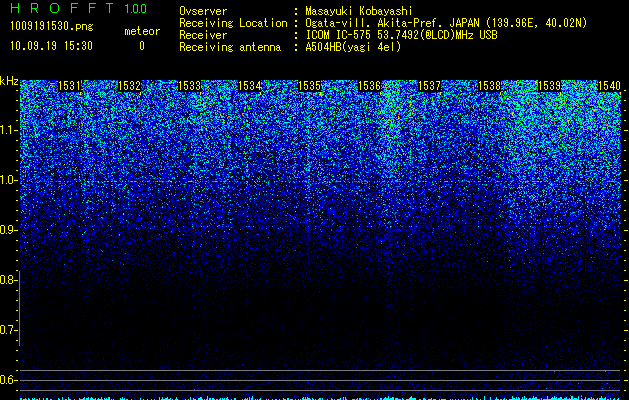Click the 0.9 frequency axis label
Image resolution: width=629 pixels, height=400 pixels.
coord(8,230)
